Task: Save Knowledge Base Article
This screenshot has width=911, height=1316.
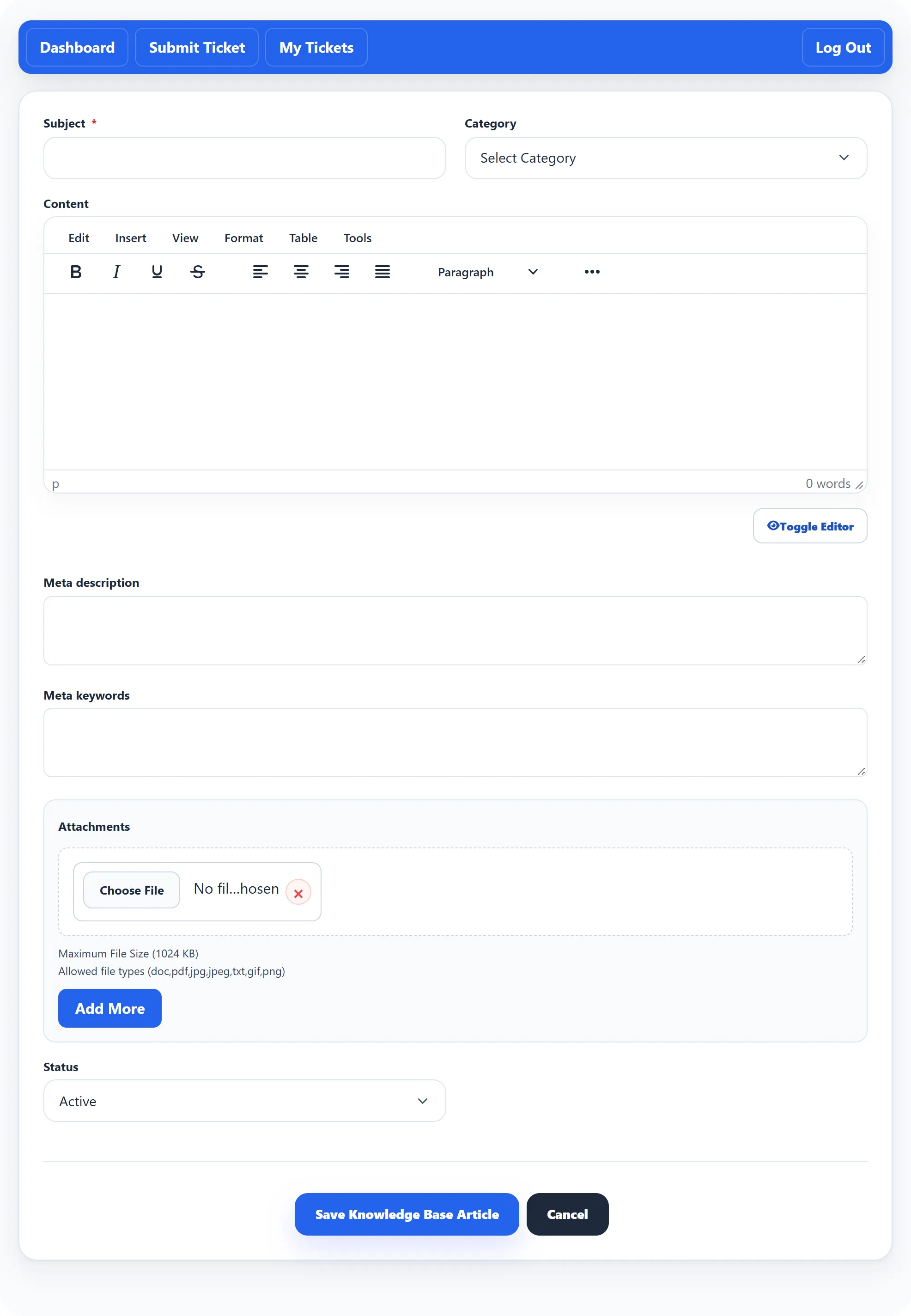Action: click(407, 1214)
